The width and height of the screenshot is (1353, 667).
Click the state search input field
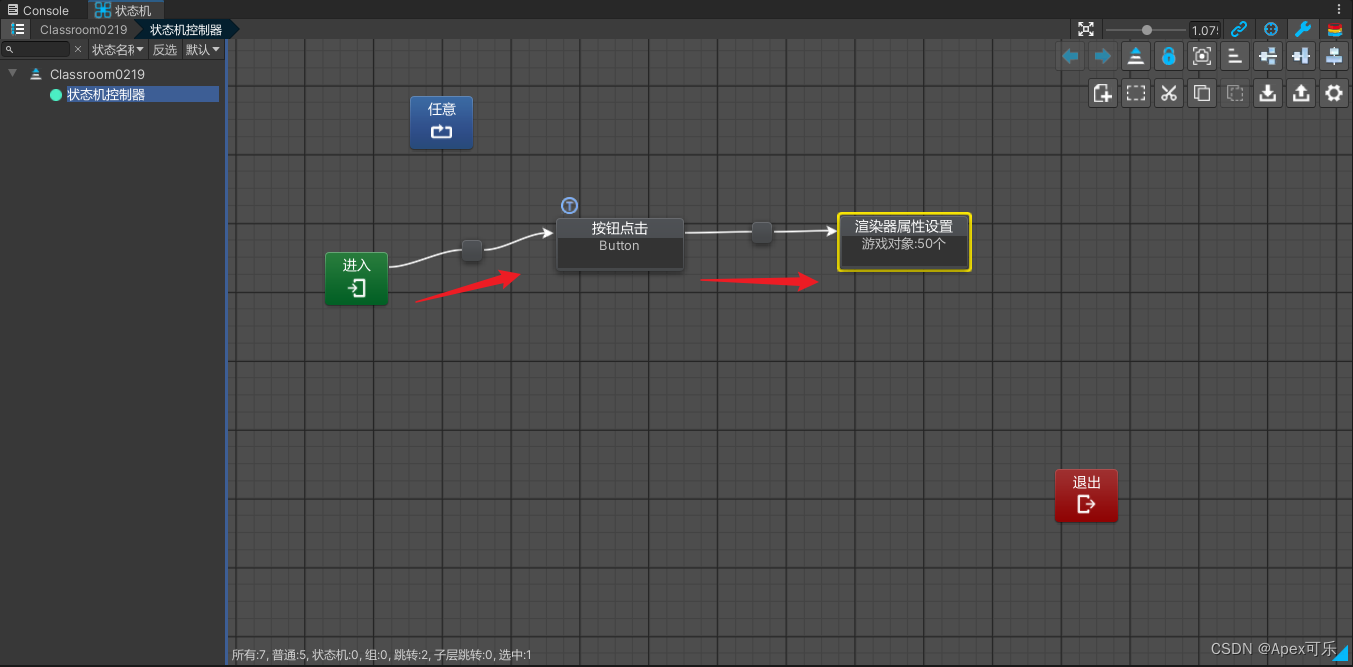point(36,49)
